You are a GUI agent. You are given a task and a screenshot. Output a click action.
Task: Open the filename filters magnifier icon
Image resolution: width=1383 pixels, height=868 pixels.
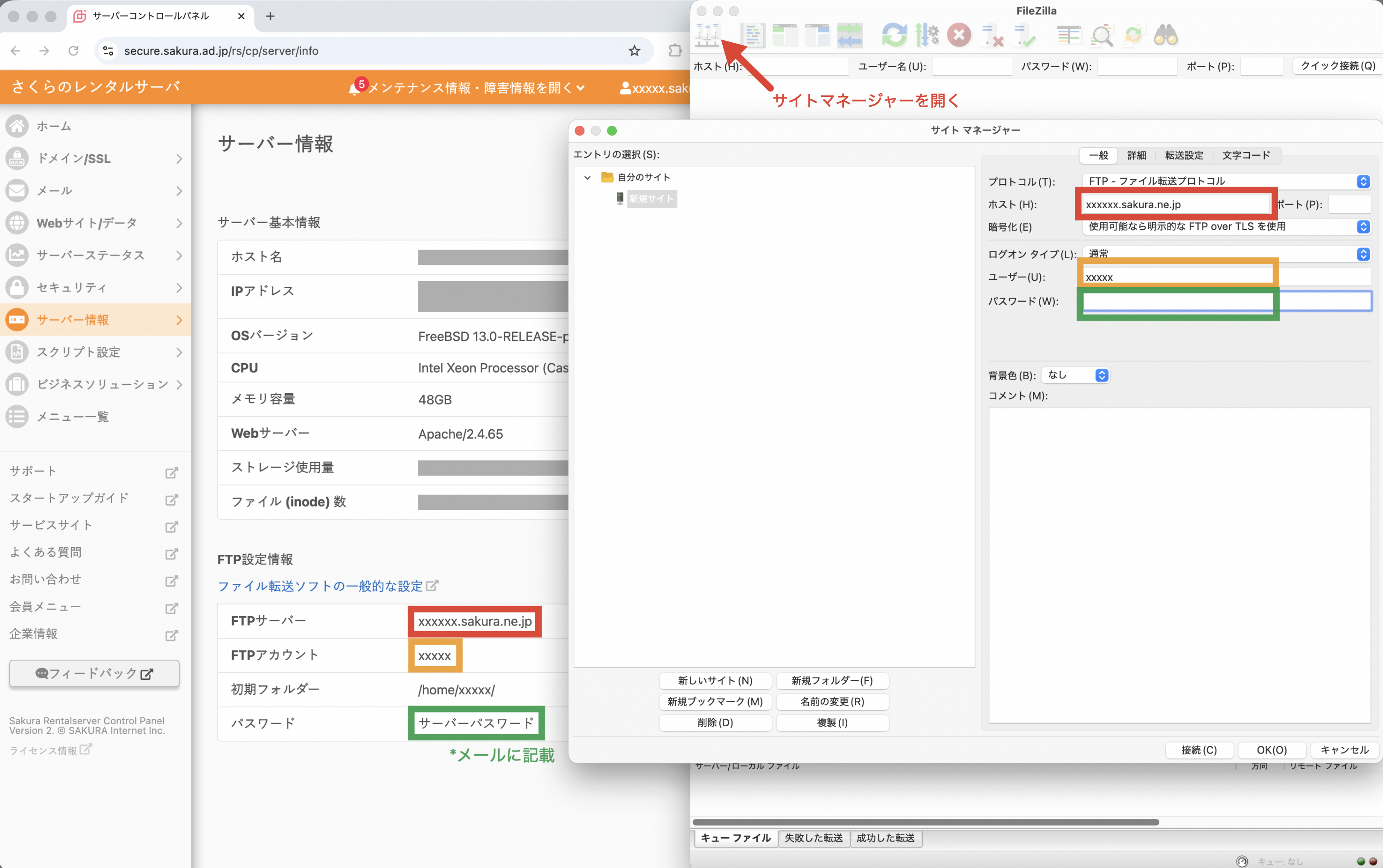(1102, 35)
